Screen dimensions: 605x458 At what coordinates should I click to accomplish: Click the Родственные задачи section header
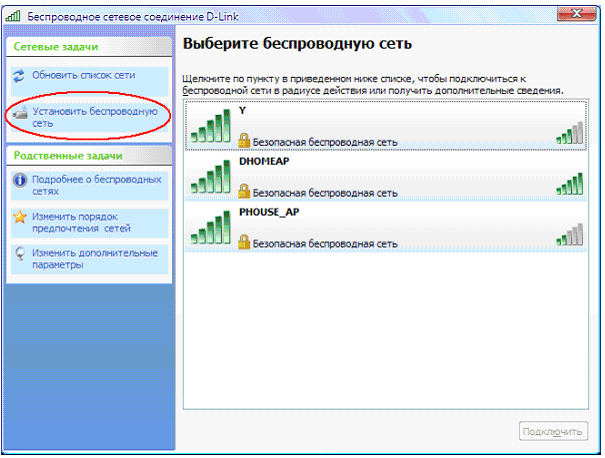89,156
